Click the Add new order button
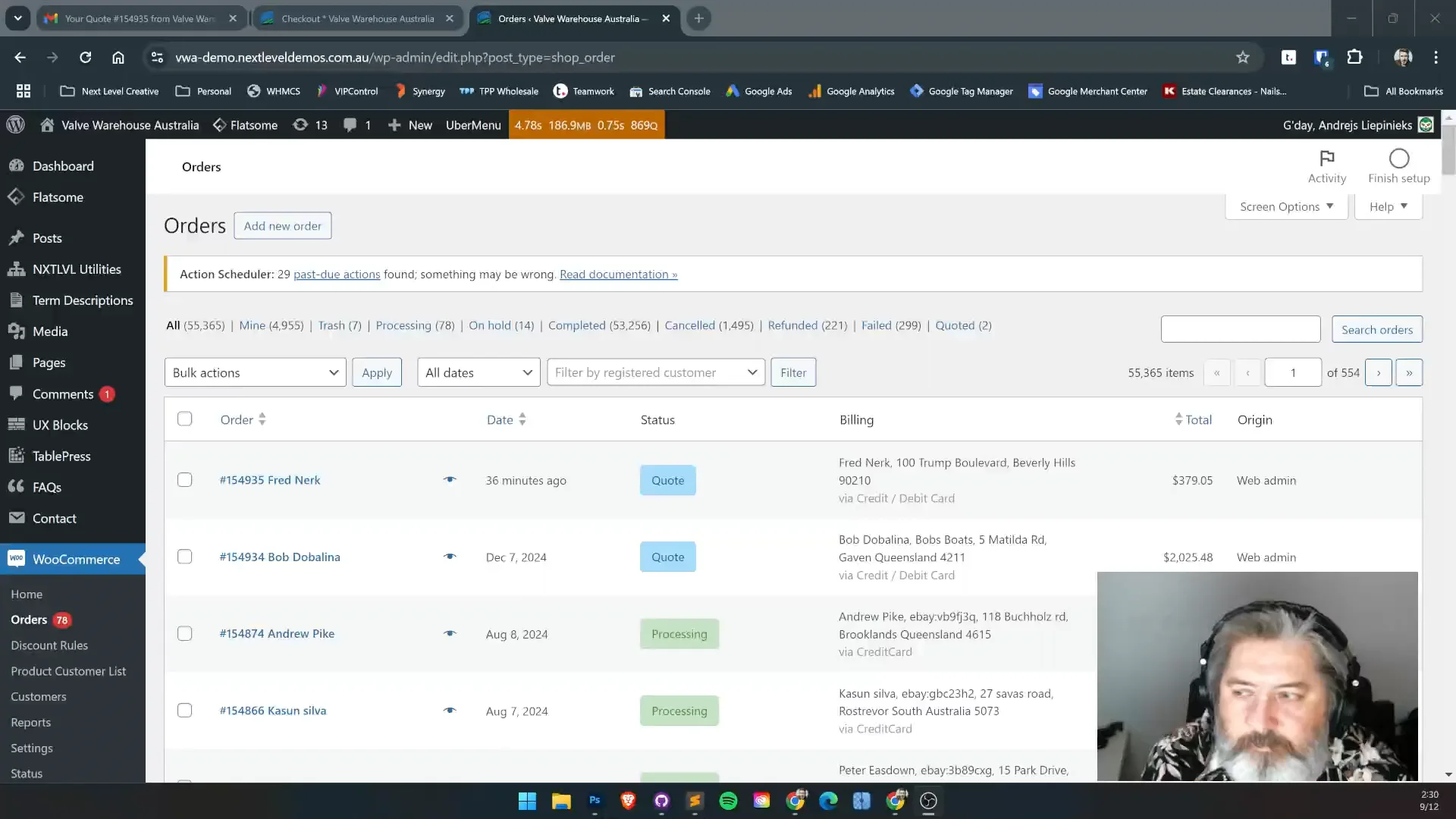1456x819 pixels. [282, 226]
